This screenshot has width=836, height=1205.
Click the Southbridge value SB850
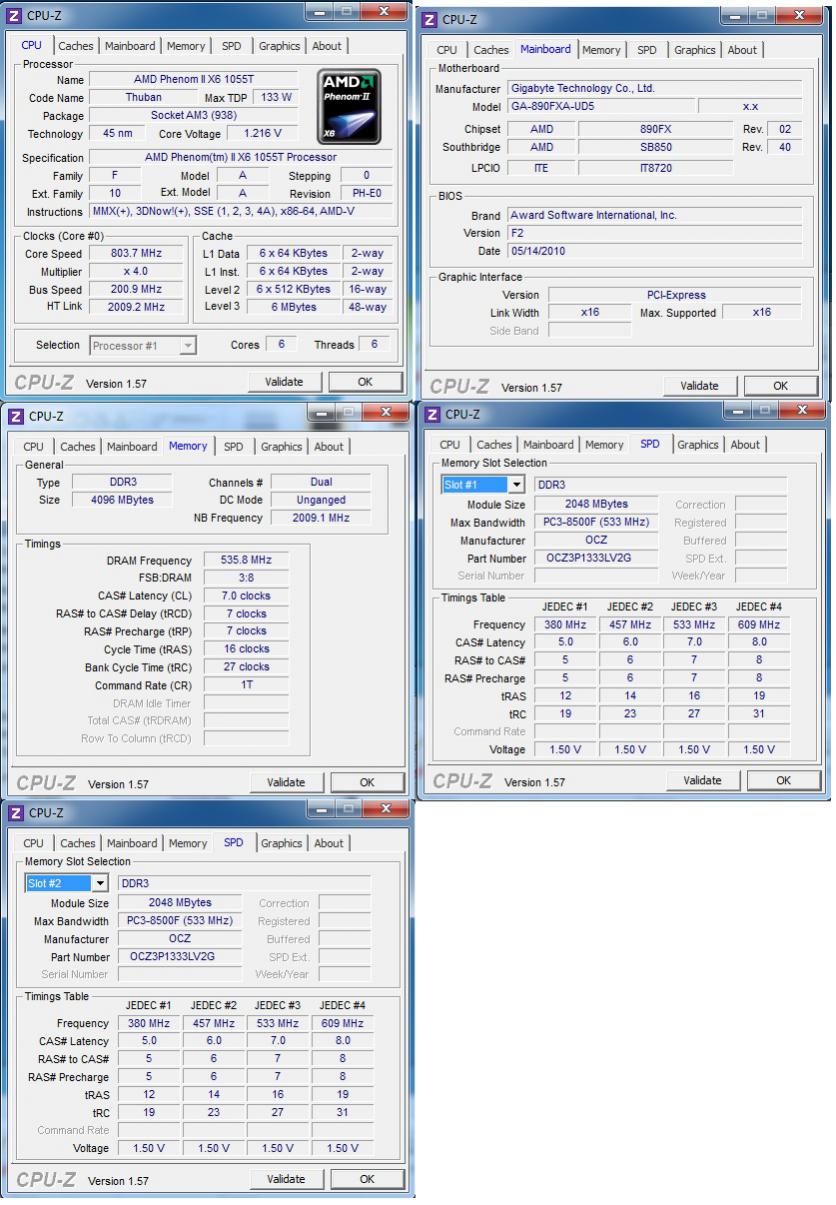pos(656,148)
